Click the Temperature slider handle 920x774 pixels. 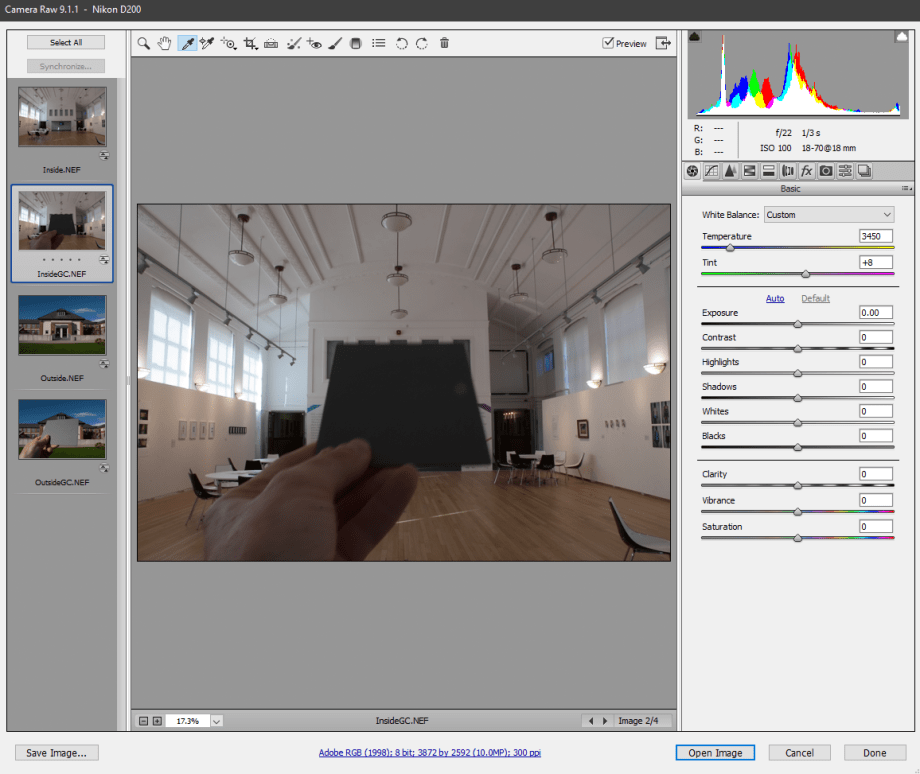730,248
